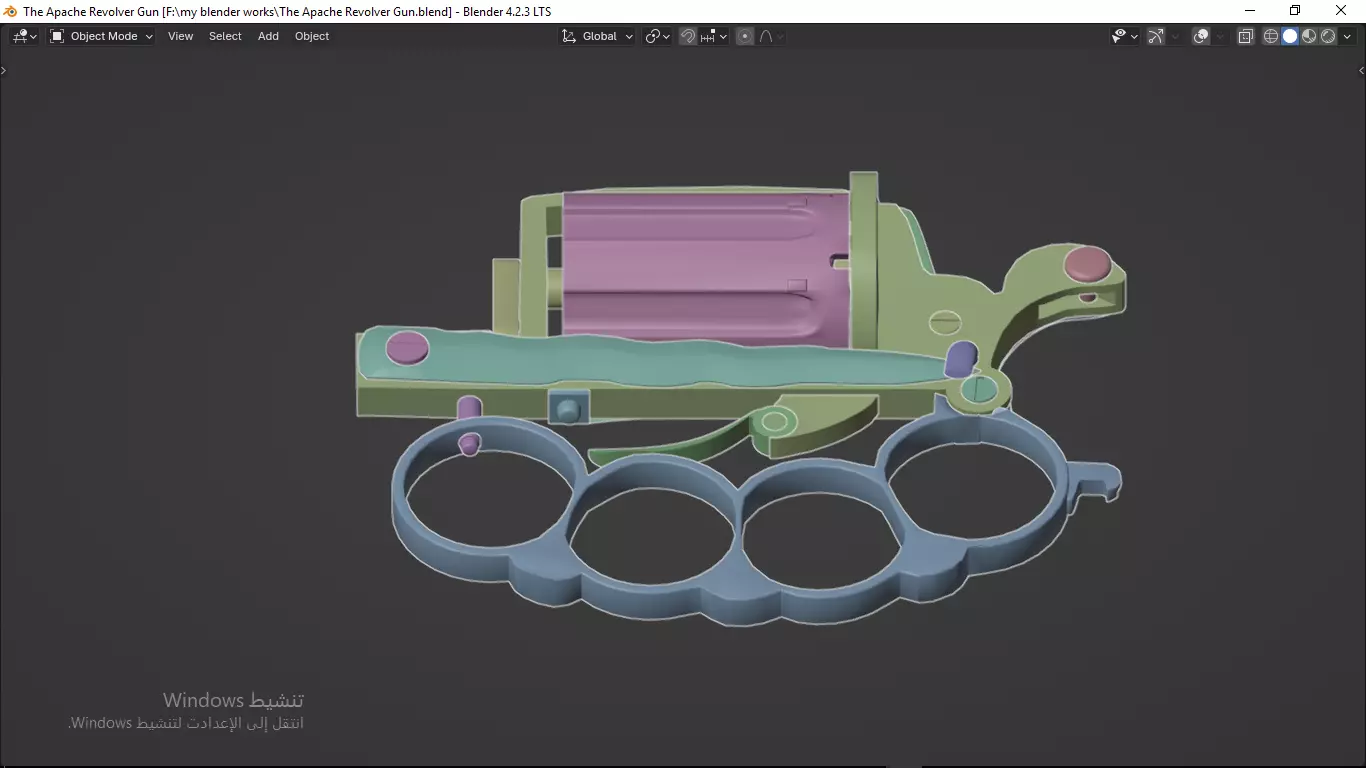Open the overlay options dropdown arrow

click(1220, 36)
